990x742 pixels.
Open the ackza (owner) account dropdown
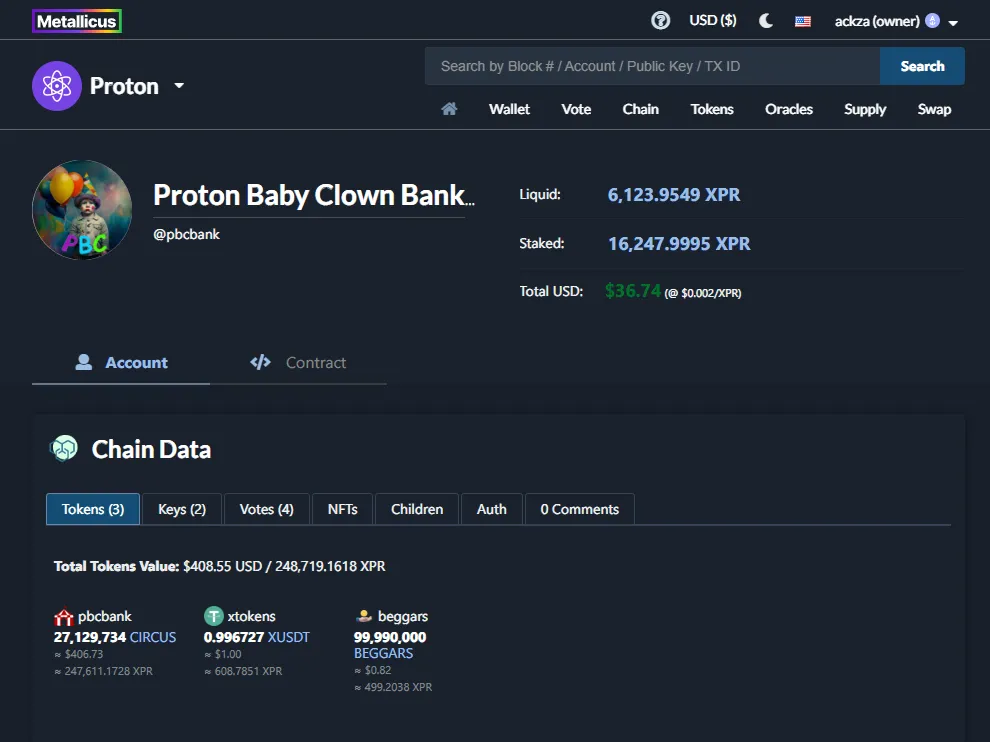tap(896, 21)
